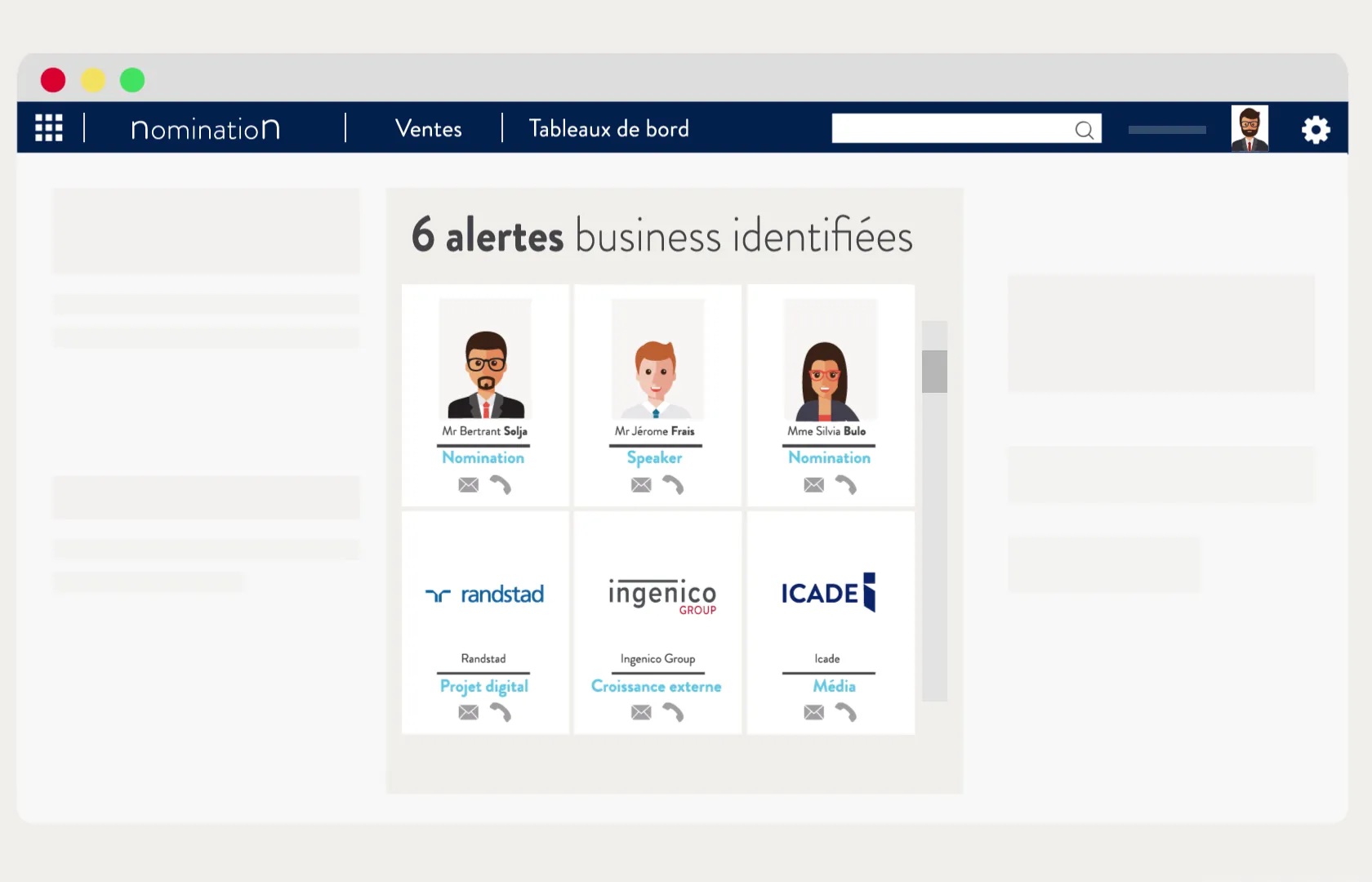
Task: Call Mr Bertrant Solja via phone icon
Action: click(x=501, y=485)
